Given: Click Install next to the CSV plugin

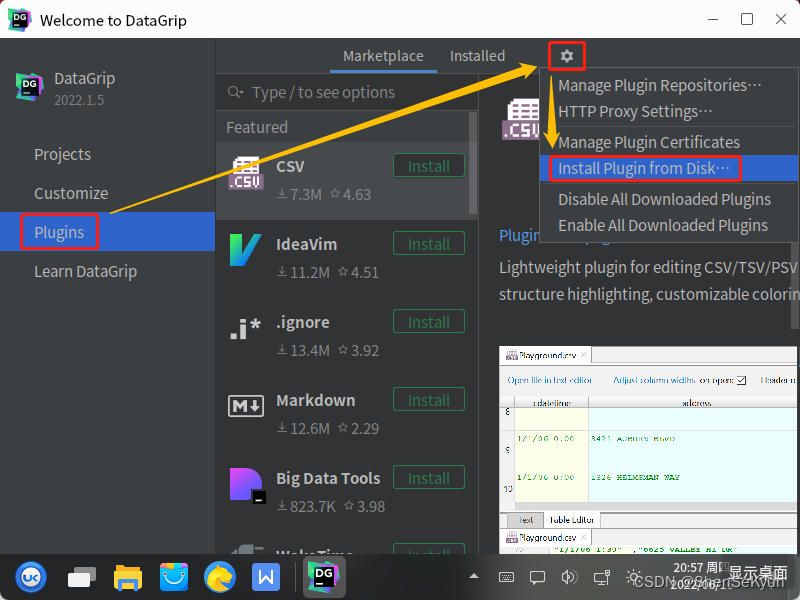Looking at the screenshot, I should (429, 165).
